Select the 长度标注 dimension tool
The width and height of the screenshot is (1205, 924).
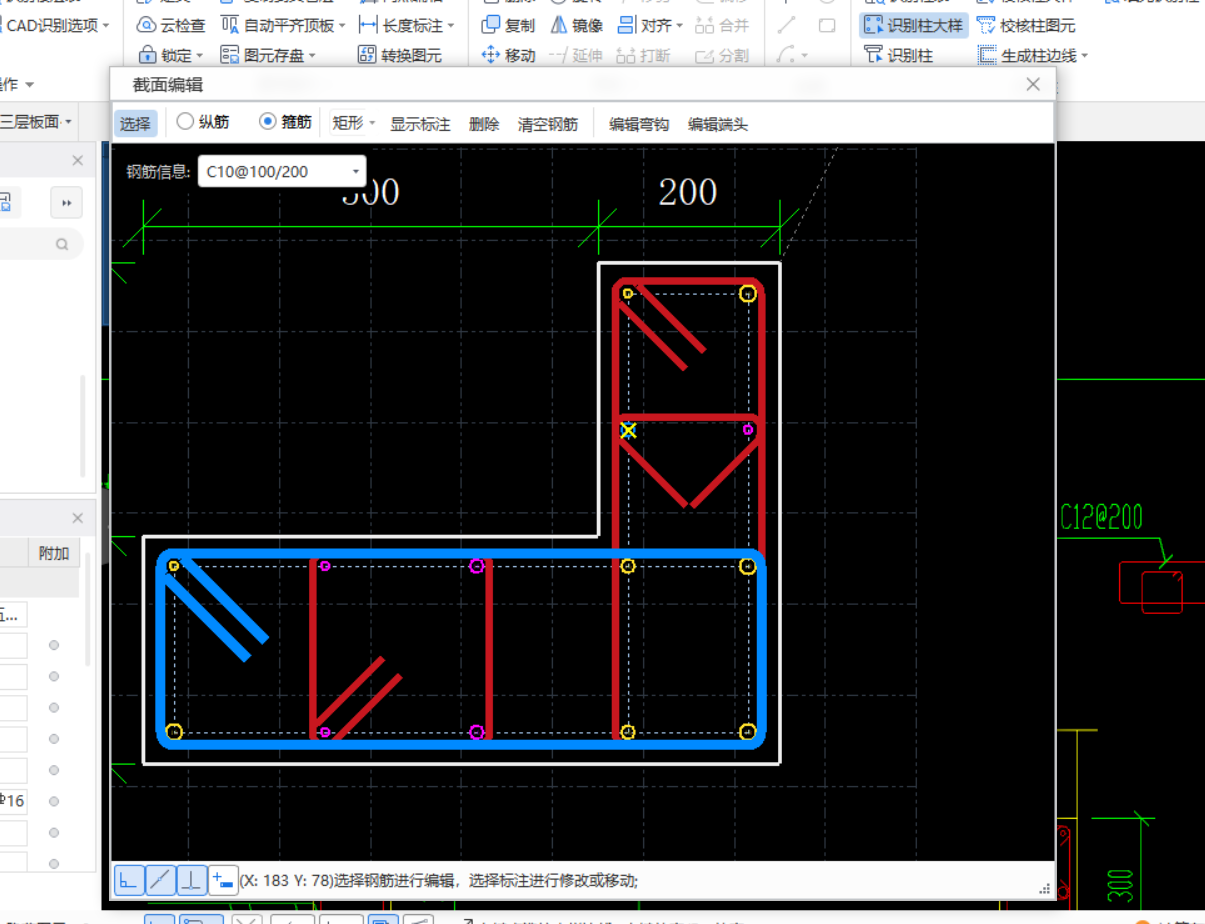[405, 26]
